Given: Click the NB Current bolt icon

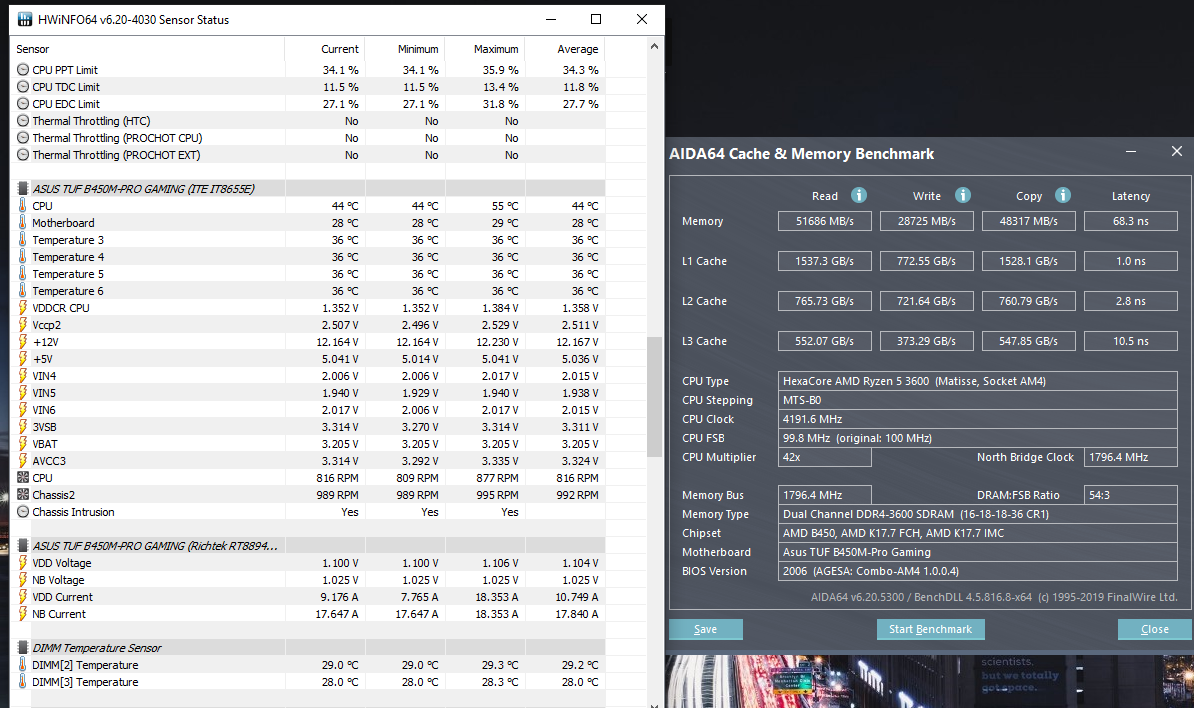Looking at the screenshot, I should (x=23, y=614).
